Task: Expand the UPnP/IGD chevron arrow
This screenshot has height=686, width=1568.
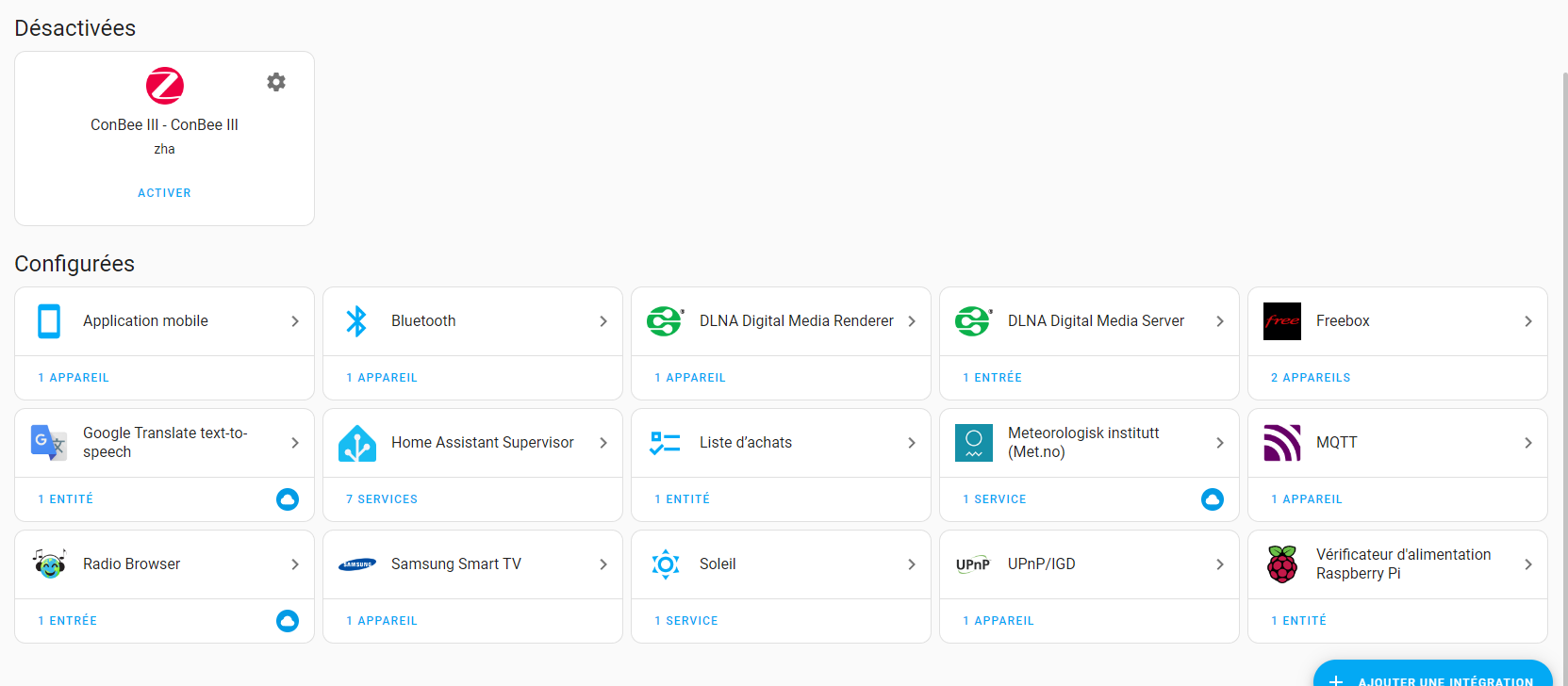Action: click(x=1220, y=564)
